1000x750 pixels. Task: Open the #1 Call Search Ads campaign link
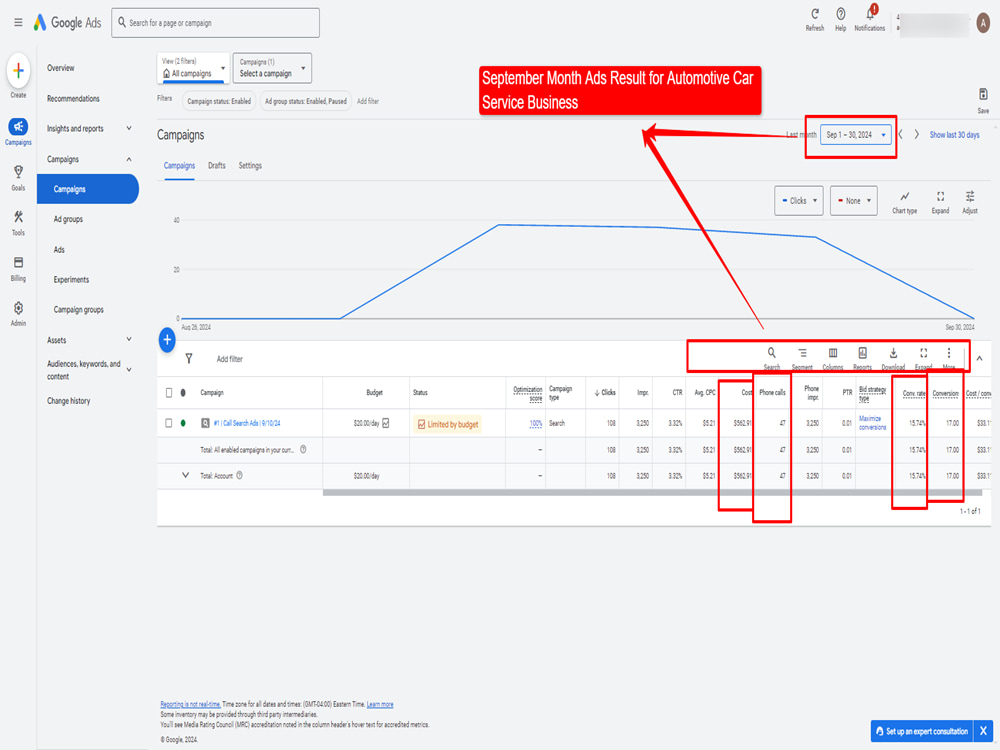[247, 423]
